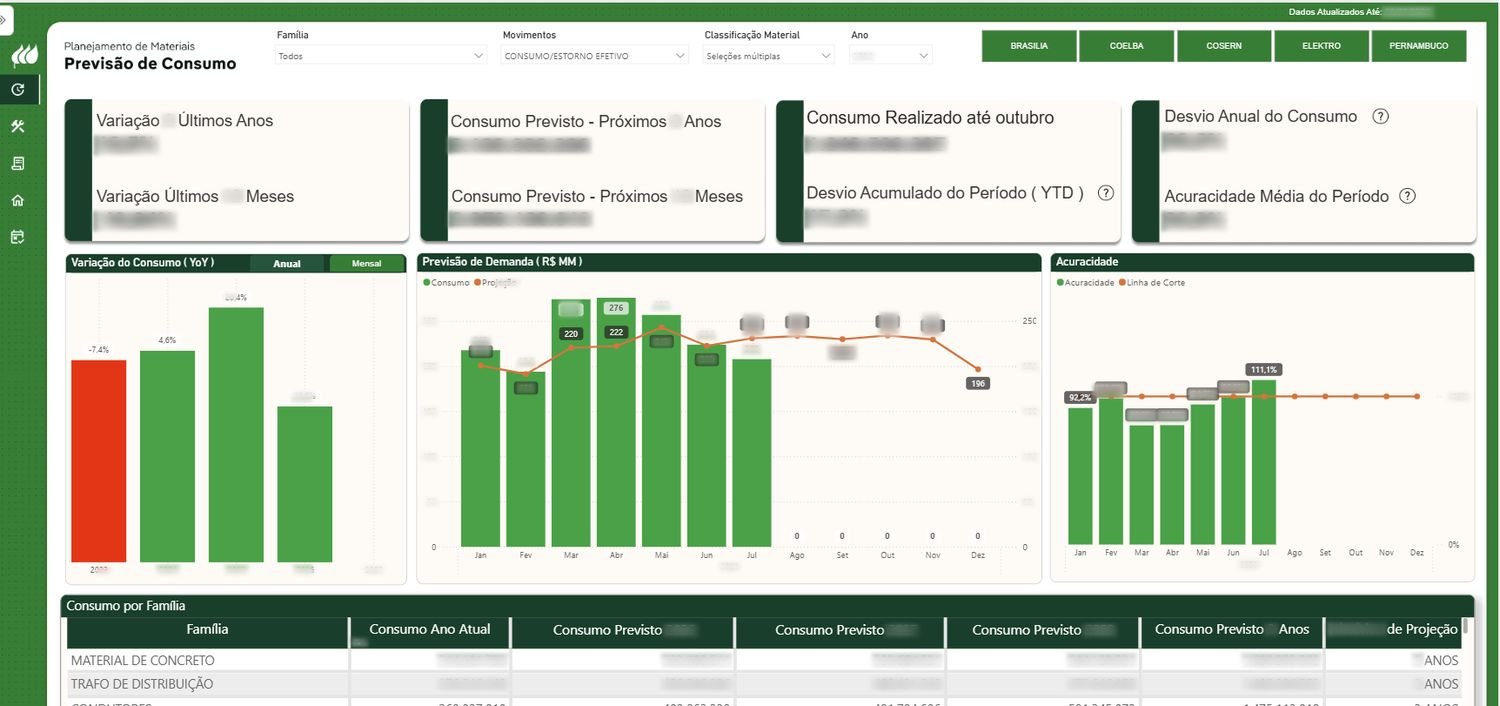Open the consumption forecast page (clock icon)
The height and width of the screenshot is (706, 1500).
(18, 90)
